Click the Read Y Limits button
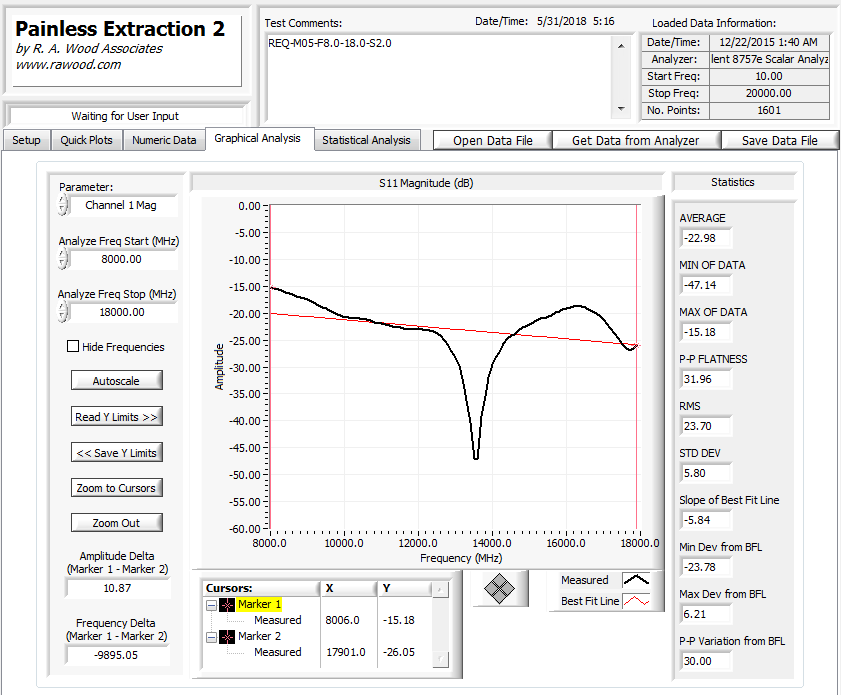This screenshot has width=841, height=695. click(116, 417)
